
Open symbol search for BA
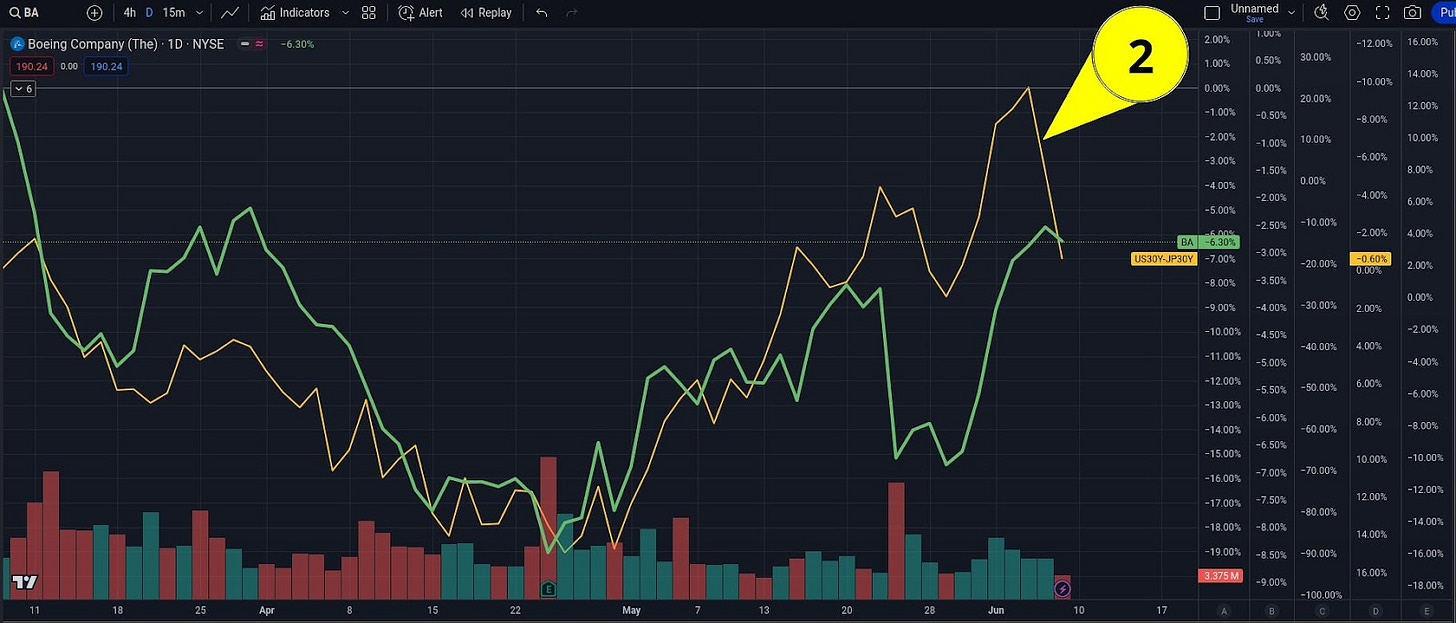pos(24,13)
